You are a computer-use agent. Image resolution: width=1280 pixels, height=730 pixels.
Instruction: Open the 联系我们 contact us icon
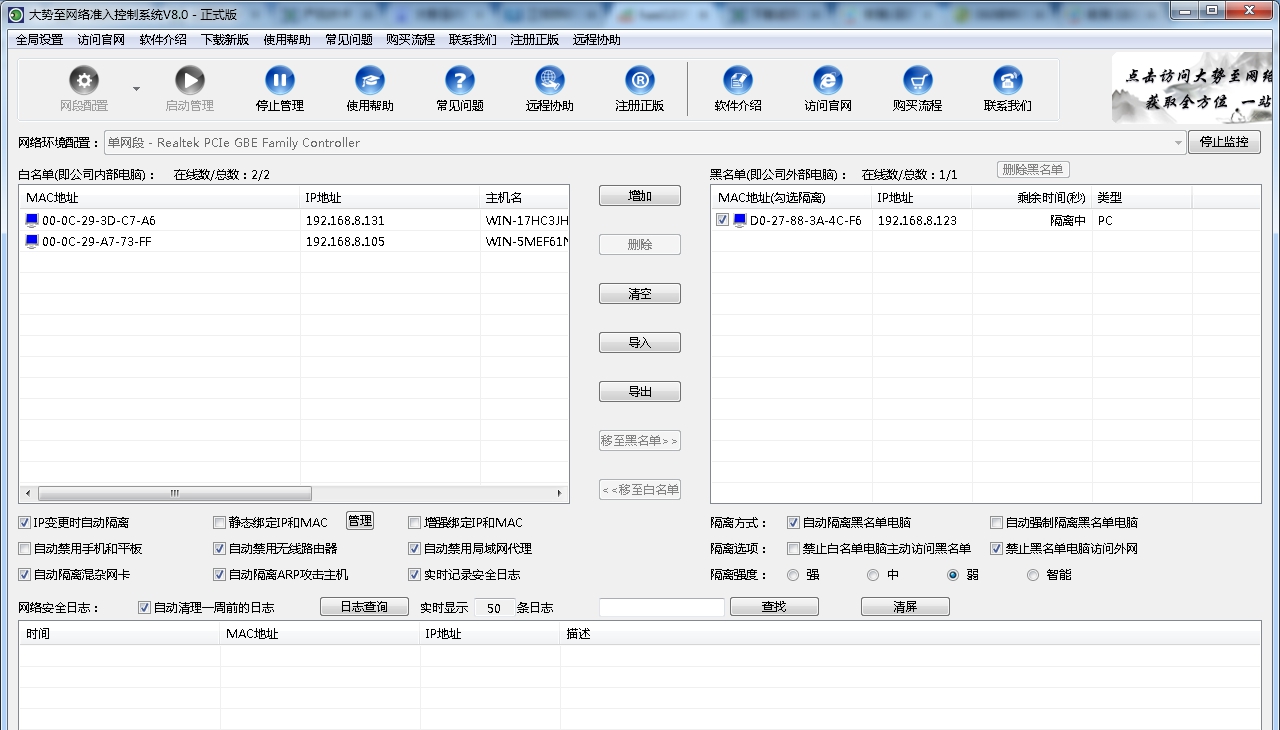point(1006,80)
